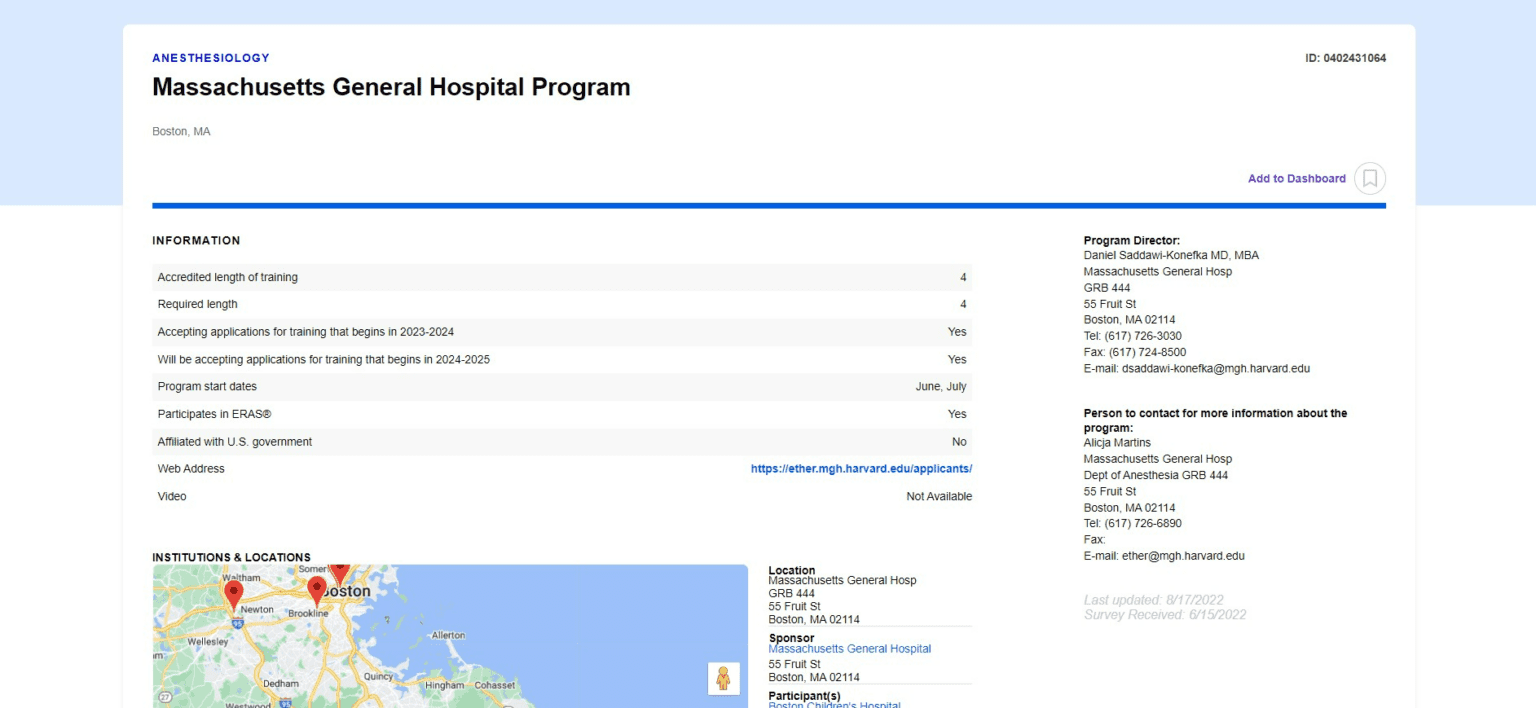Click the INSTITUTIONS & LOCATIONS heading
The height and width of the screenshot is (708, 1536).
[x=231, y=557]
